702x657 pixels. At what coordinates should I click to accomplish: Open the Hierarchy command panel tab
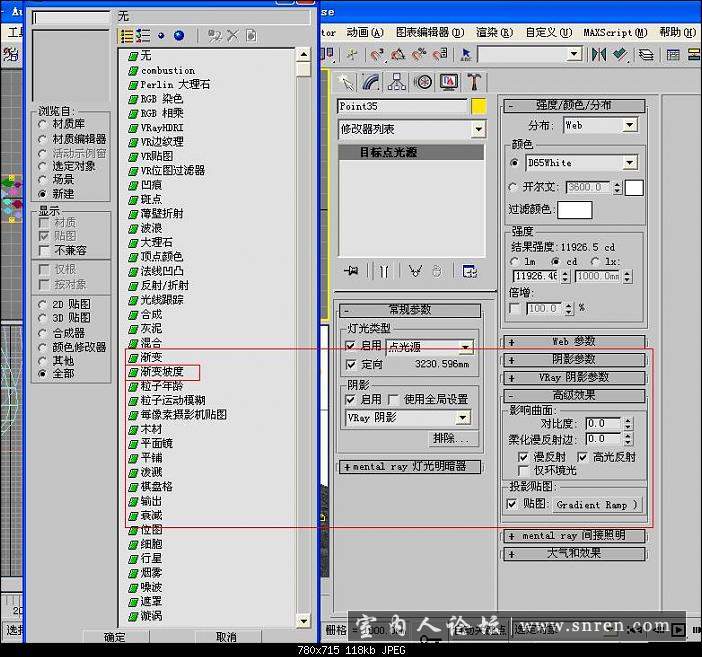pos(397,82)
